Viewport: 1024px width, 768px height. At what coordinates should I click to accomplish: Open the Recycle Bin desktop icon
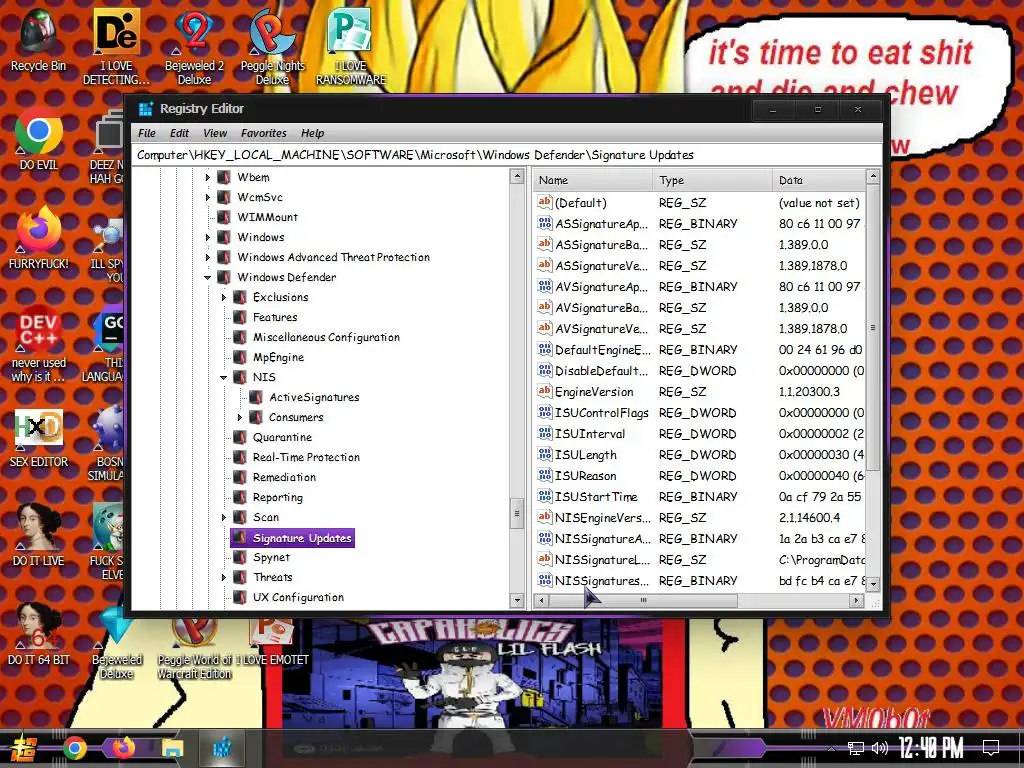[x=38, y=40]
